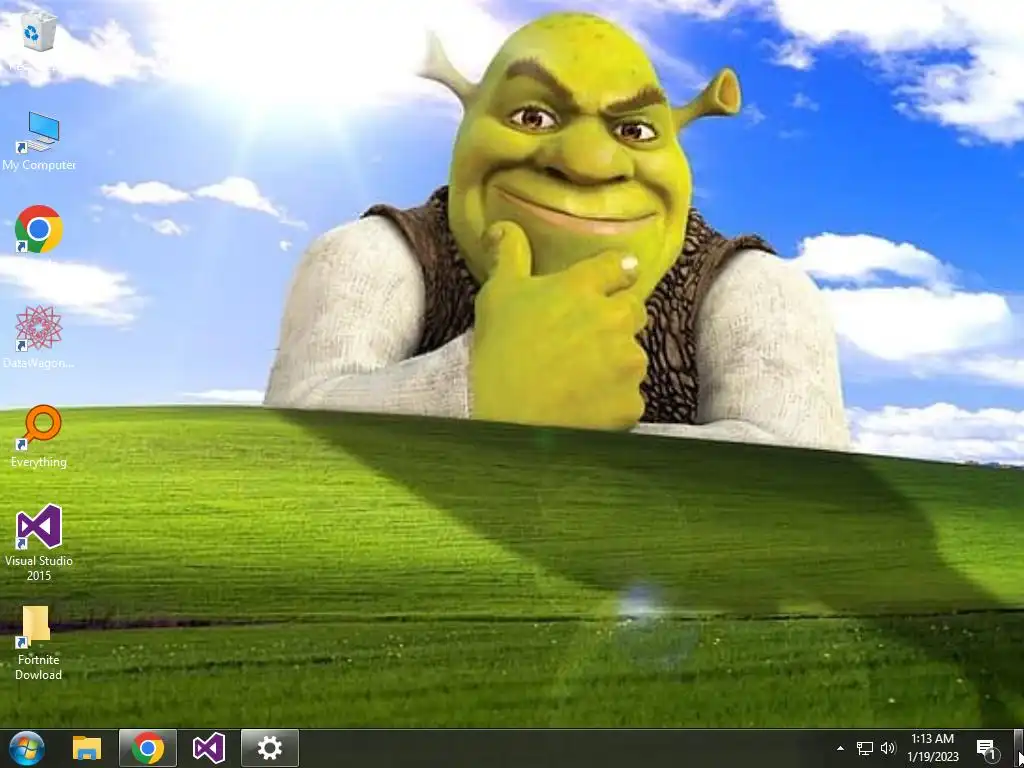
Task: Select the Recycle Bin desktop icon
Action: click(x=39, y=33)
